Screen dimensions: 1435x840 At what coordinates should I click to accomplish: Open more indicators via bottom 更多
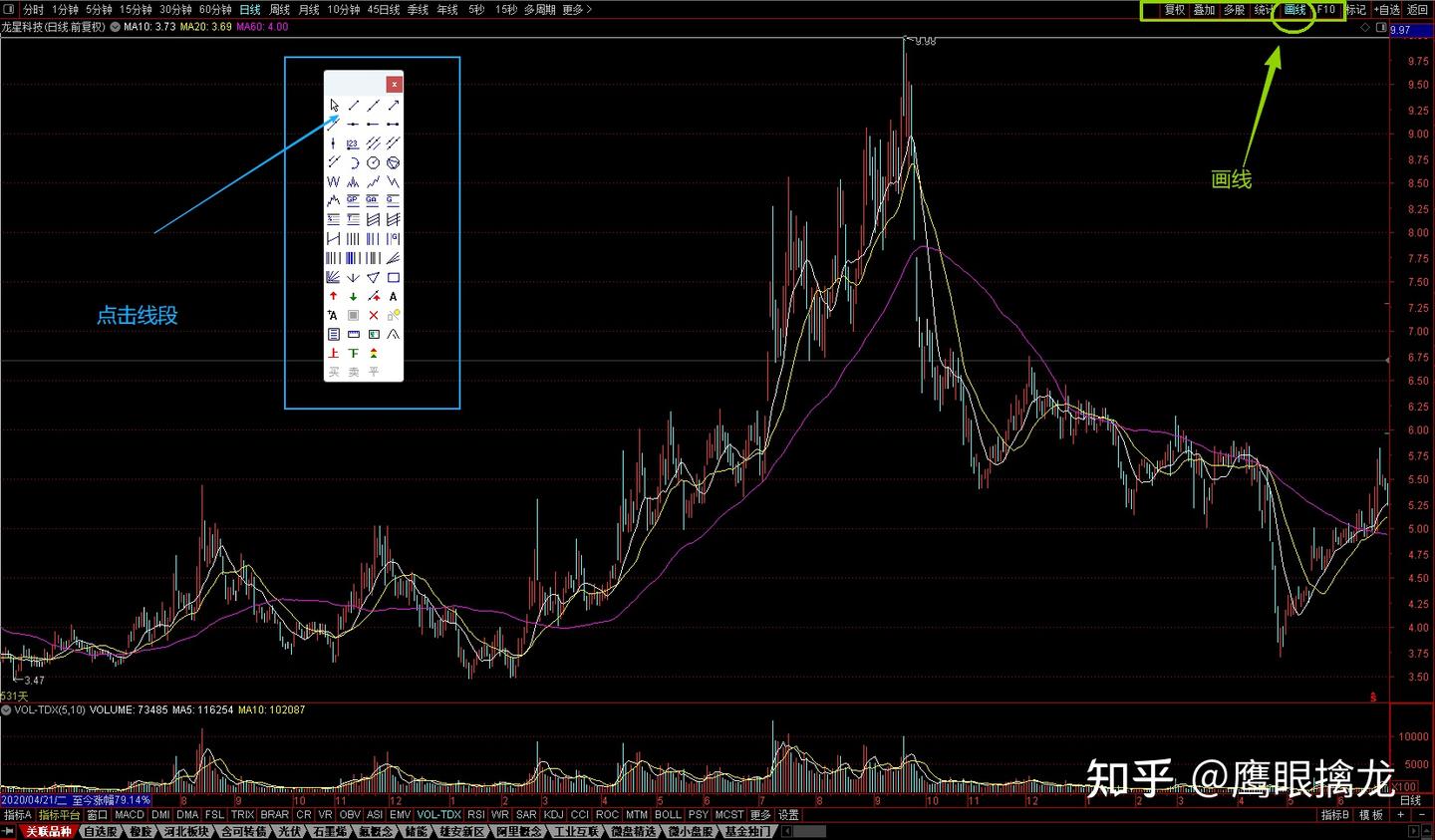760,815
